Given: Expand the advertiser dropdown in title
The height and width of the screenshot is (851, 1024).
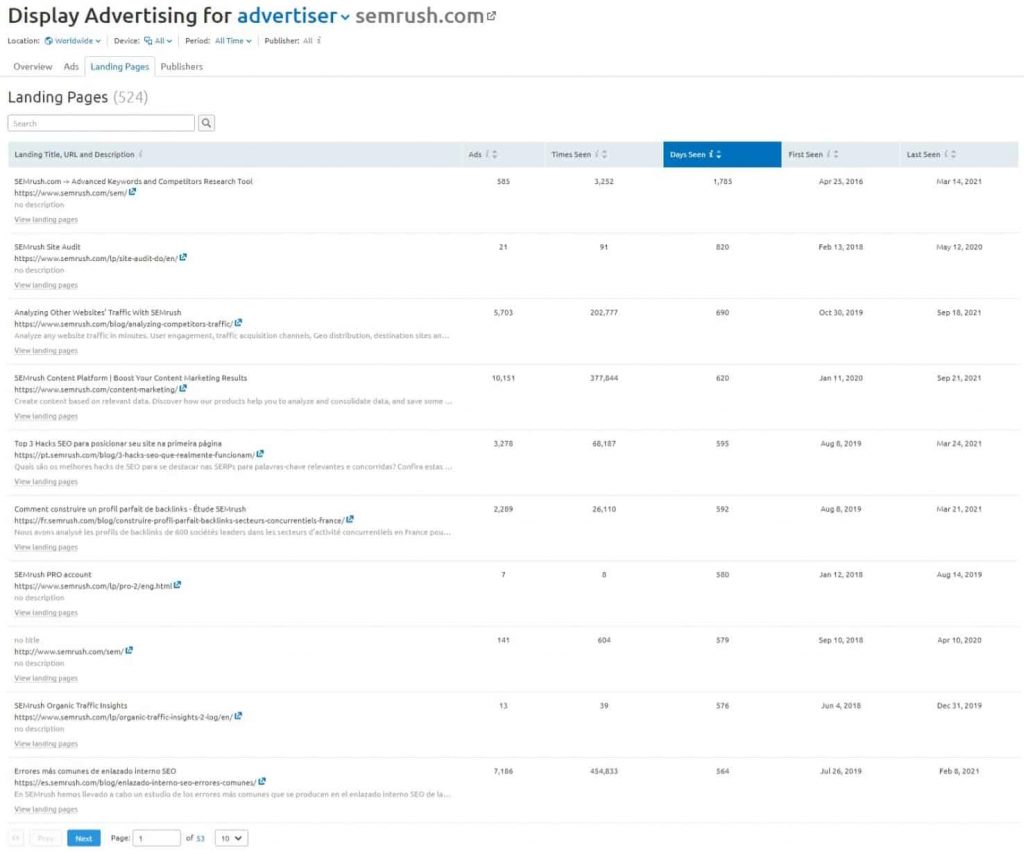Looking at the screenshot, I should click(x=293, y=16).
